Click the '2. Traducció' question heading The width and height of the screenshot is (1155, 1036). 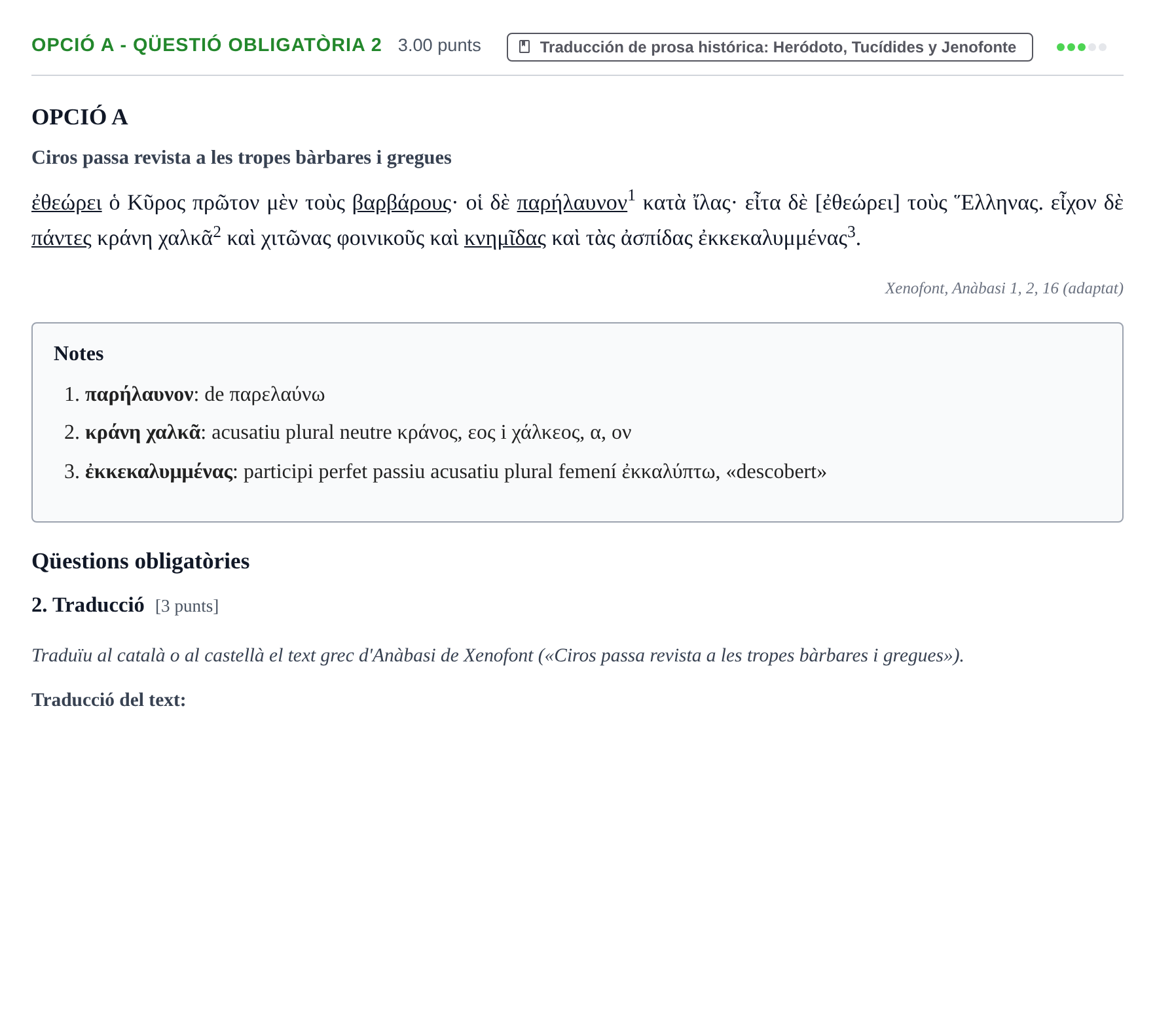click(x=88, y=605)
